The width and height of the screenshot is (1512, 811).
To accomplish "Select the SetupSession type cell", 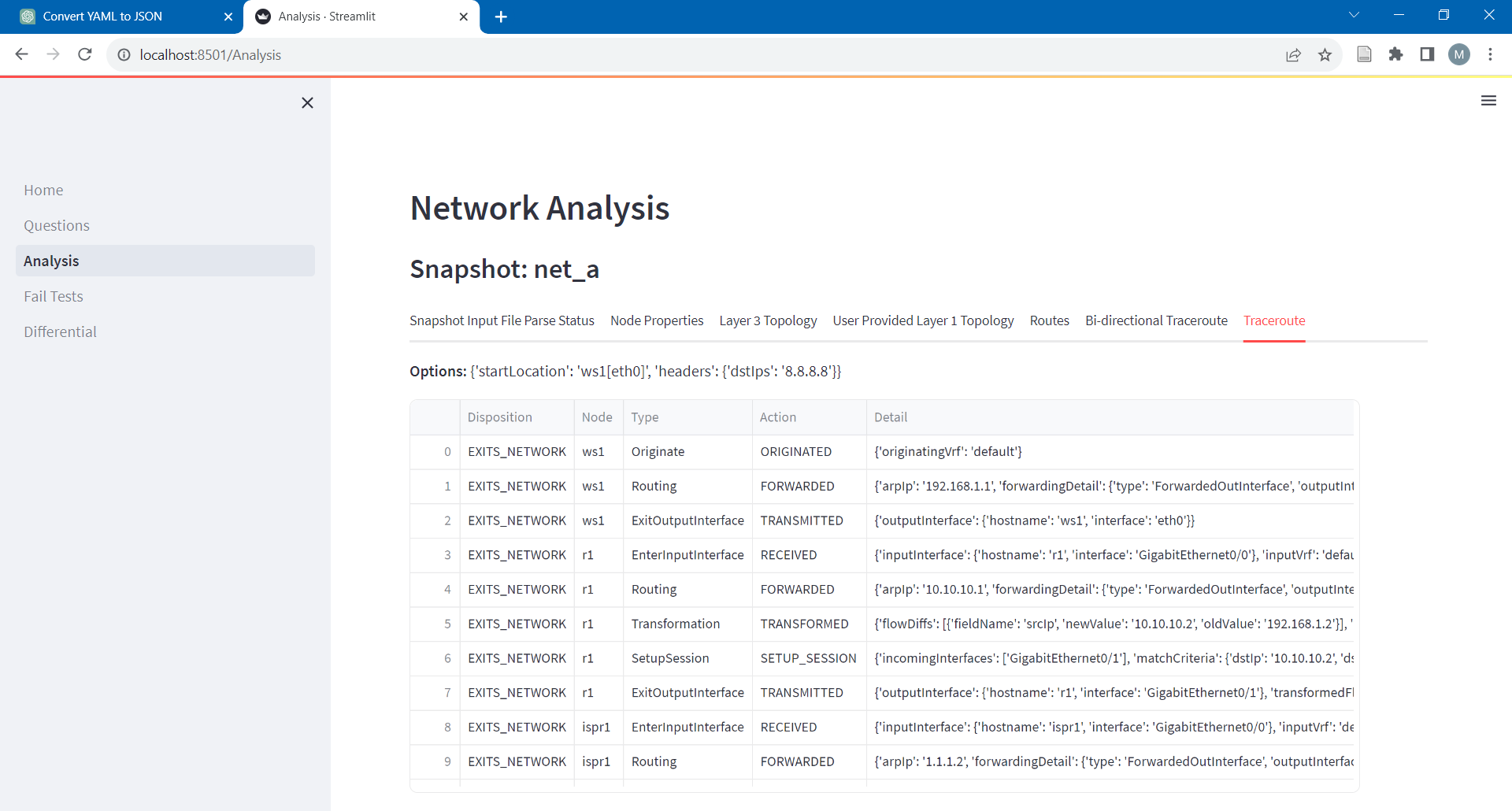I will pos(687,658).
